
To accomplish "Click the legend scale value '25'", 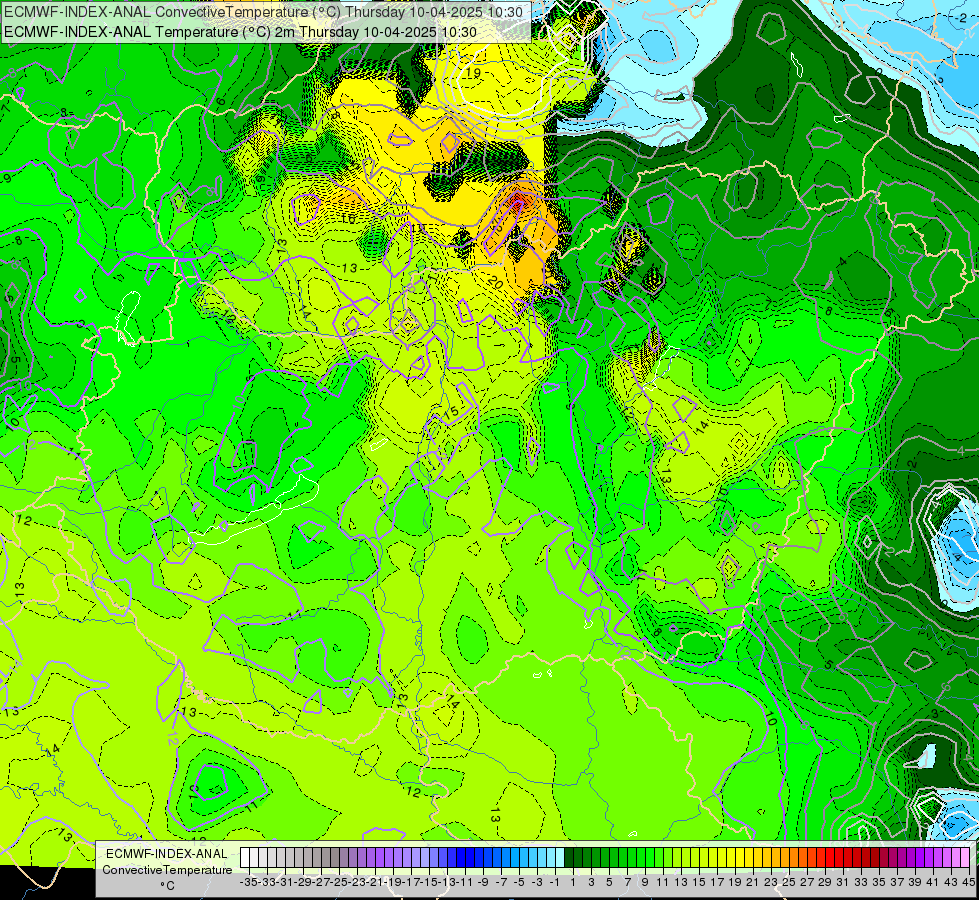I will point(789,882).
